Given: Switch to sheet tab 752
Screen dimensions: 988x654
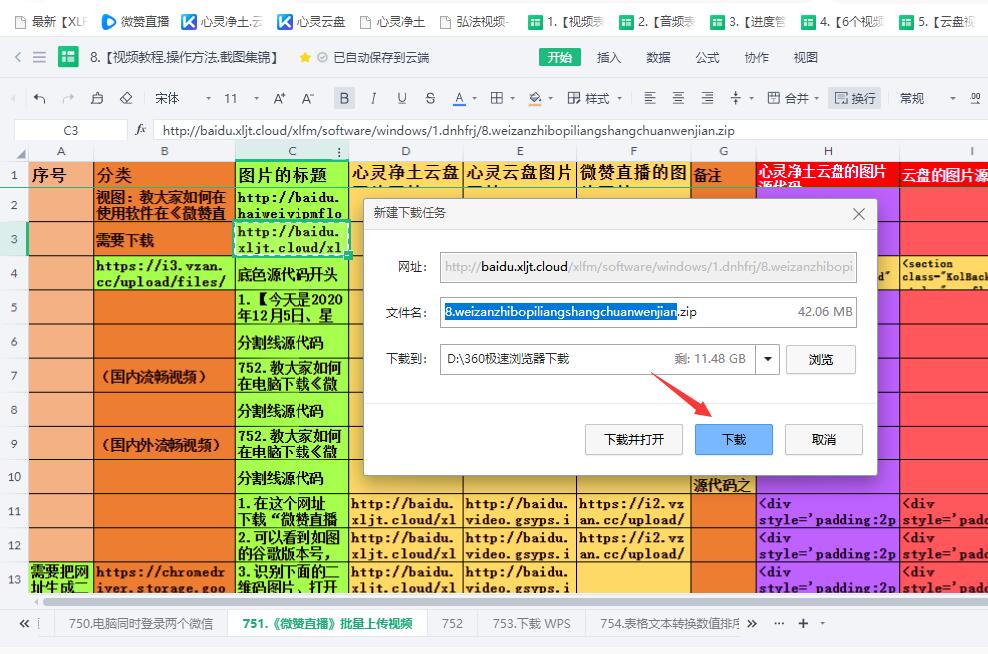Looking at the screenshot, I should 452,623.
